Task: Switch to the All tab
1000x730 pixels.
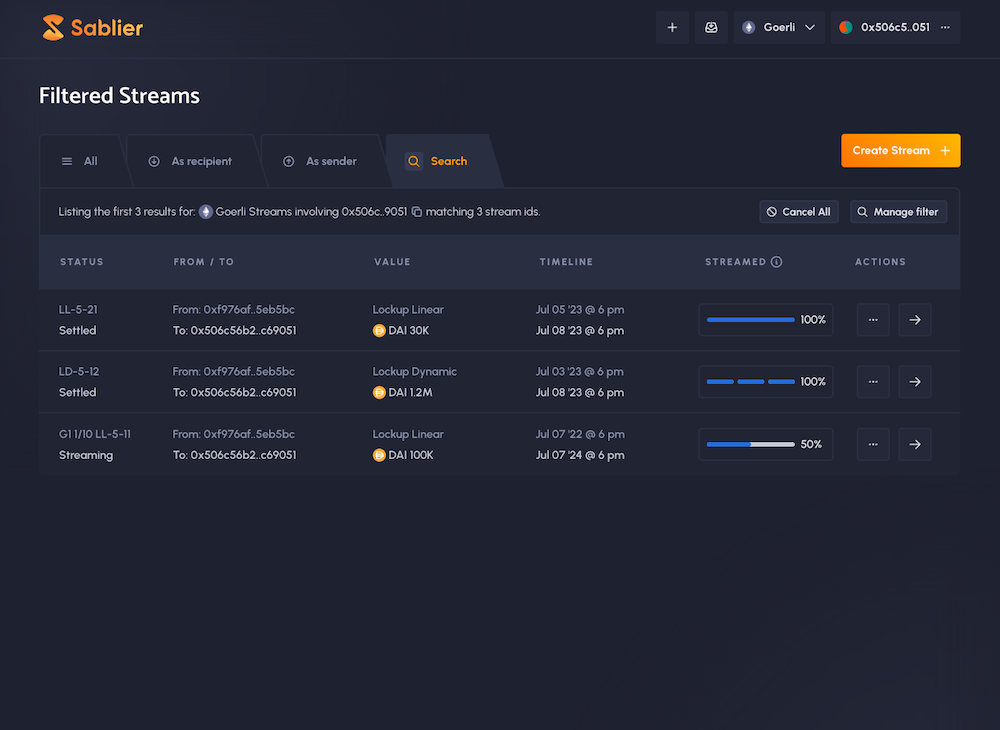Action: coord(80,161)
